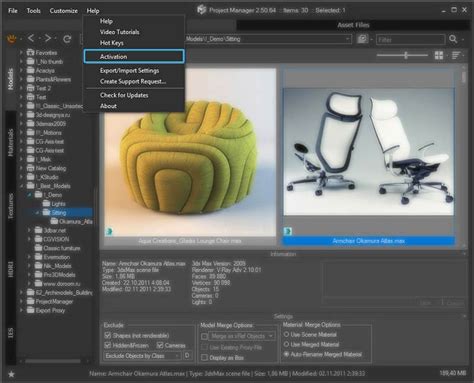Toggle the Merge as xRef Objects checkbox
This screenshot has width=474, height=383.
click(204, 336)
